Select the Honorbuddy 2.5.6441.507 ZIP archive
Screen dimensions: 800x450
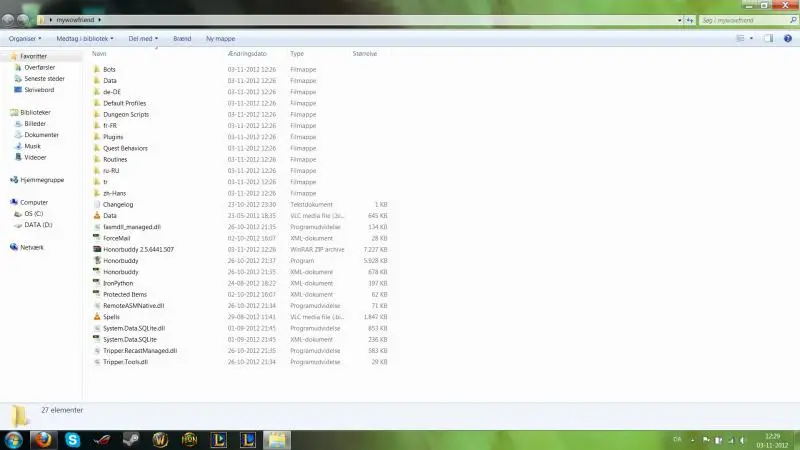(x=138, y=249)
